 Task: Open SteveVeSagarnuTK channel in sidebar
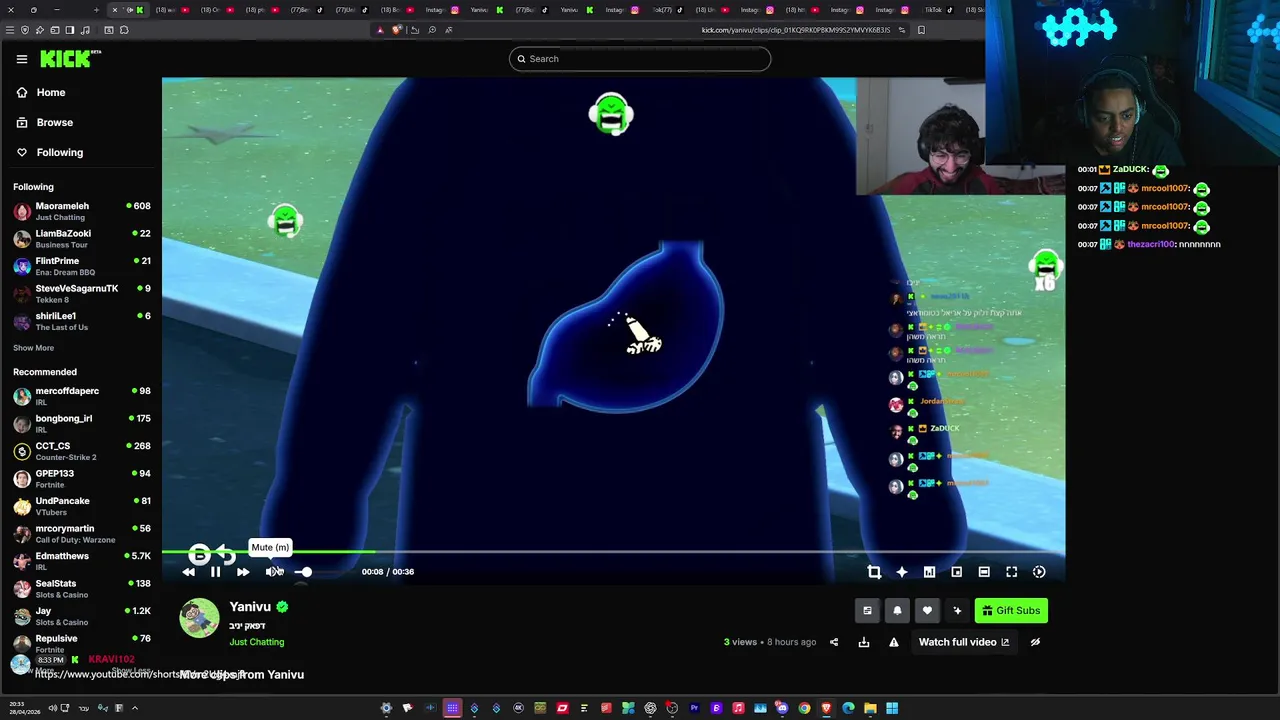(x=81, y=294)
